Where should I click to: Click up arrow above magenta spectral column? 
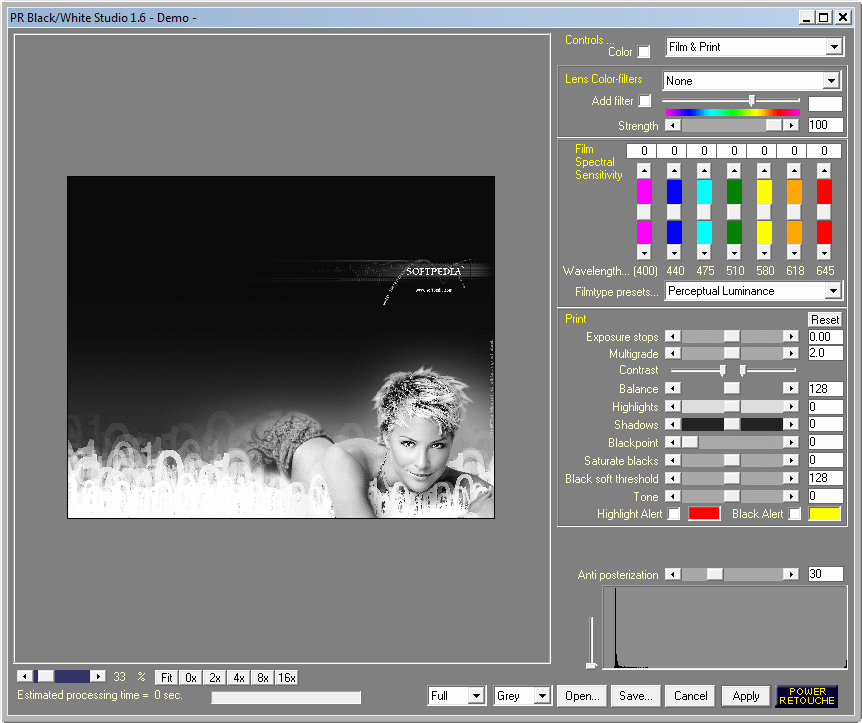(x=644, y=171)
